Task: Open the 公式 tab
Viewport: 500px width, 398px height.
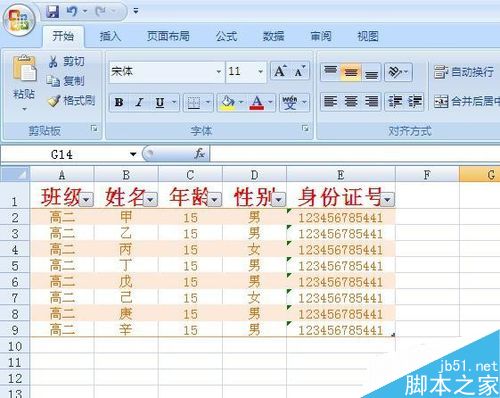Action: click(226, 36)
